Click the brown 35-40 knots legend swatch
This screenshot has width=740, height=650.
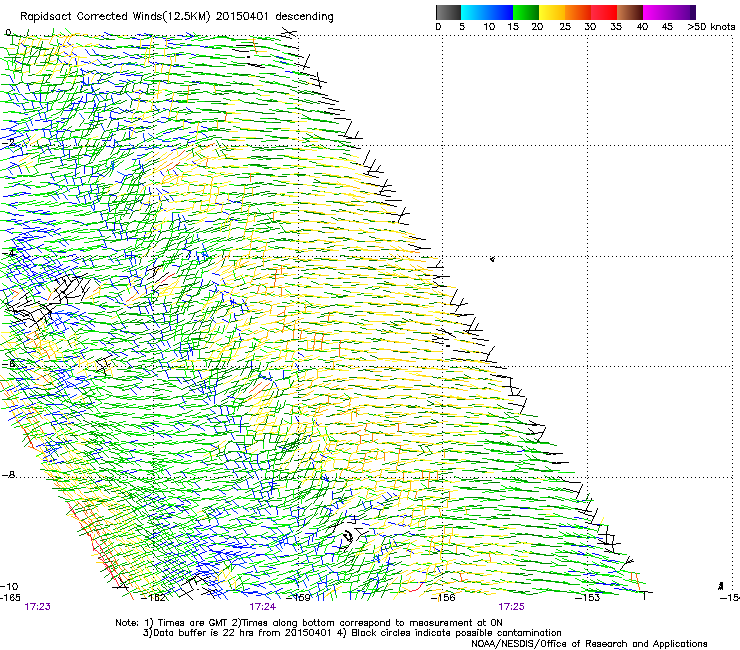pos(630,12)
